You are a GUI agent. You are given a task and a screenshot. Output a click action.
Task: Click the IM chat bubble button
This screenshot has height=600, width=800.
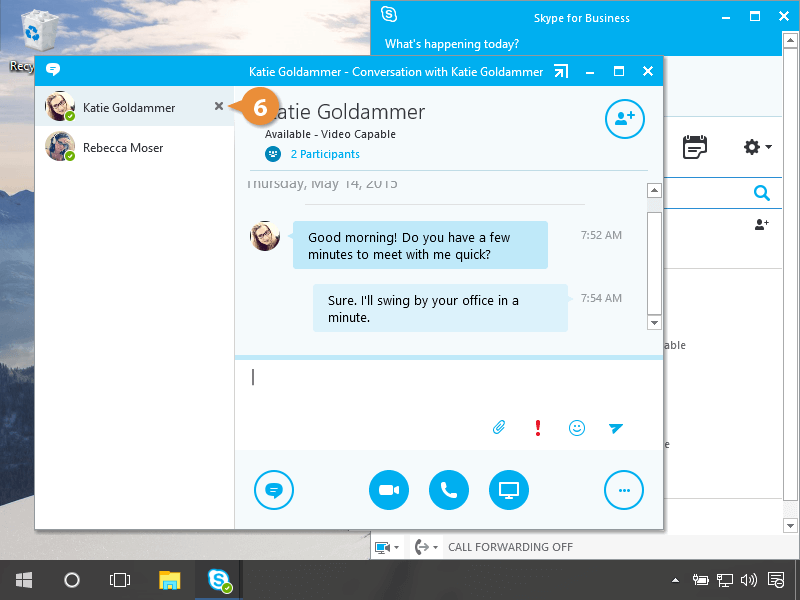tap(274, 490)
